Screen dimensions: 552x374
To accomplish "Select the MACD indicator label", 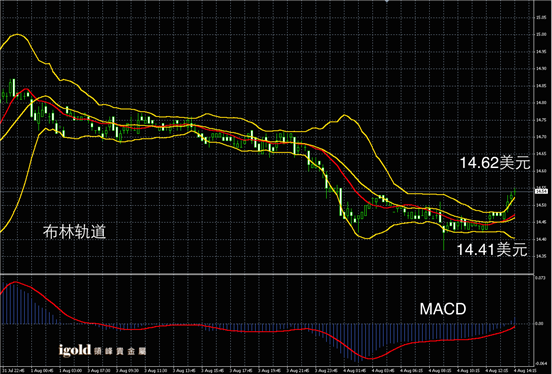I will click(443, 309).
